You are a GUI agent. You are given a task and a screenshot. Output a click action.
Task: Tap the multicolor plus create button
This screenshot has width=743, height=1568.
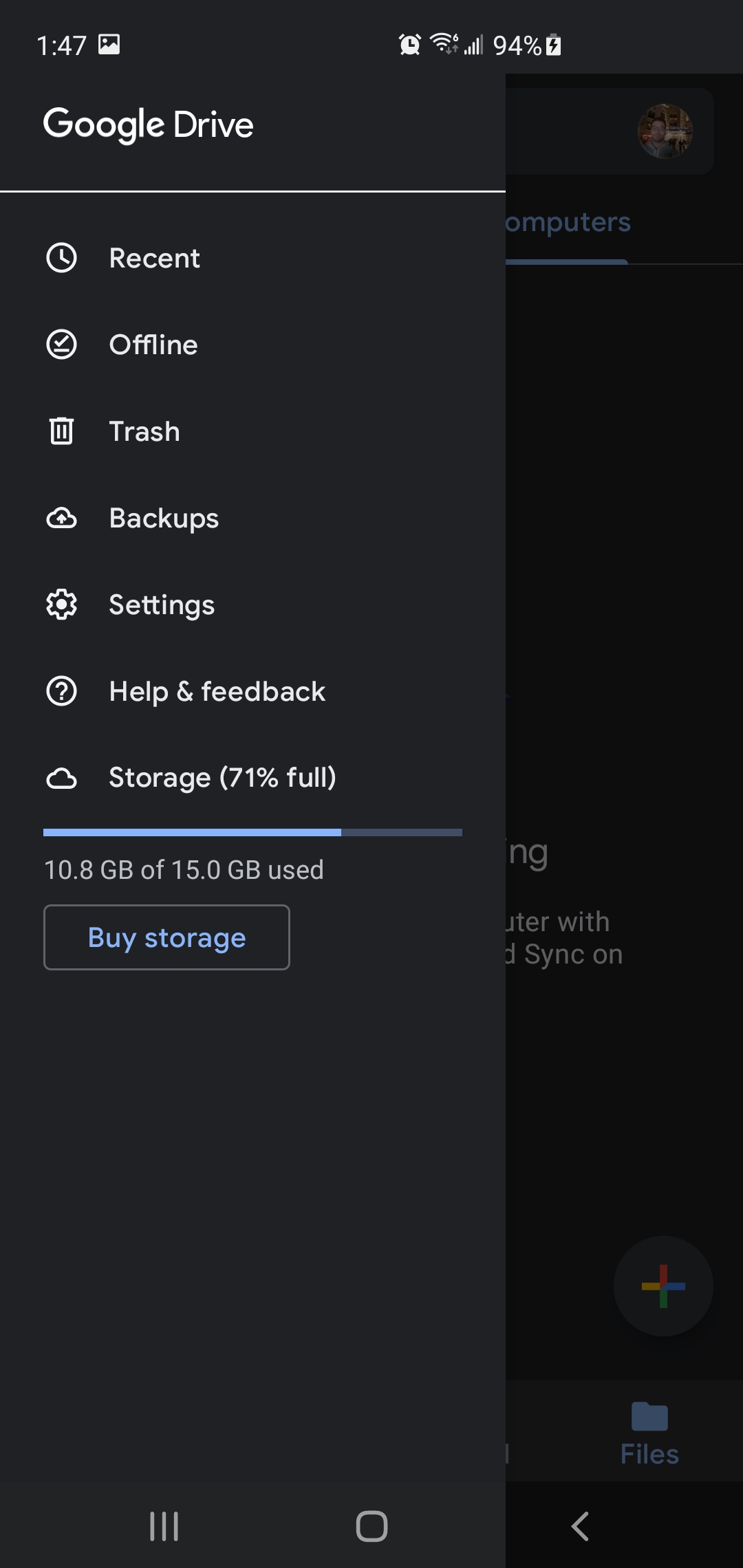pyautogui.click(x=663, y=1286)
